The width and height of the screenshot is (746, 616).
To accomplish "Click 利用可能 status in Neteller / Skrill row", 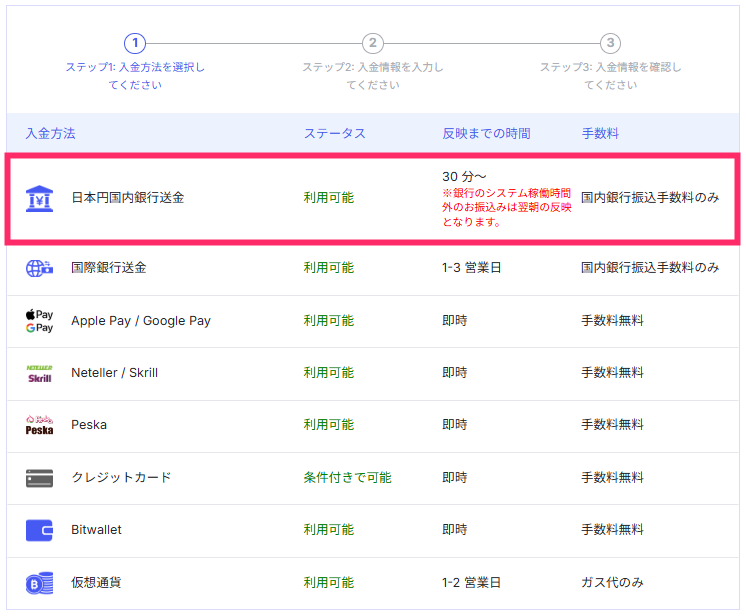I will [x=329, y=373].
